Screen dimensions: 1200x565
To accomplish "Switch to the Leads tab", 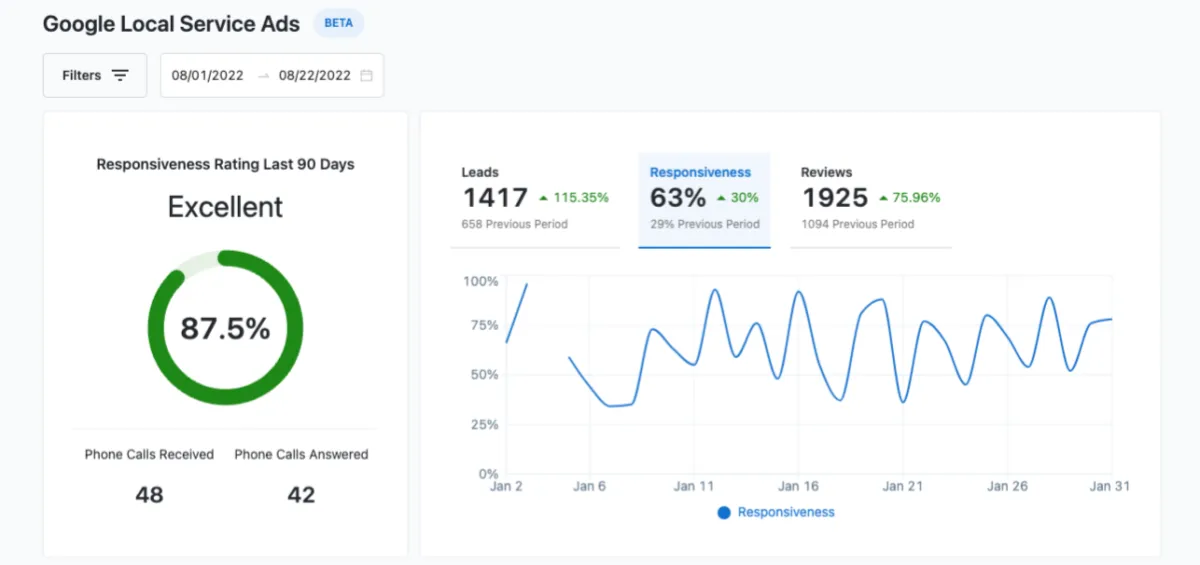I will (535, 200).
